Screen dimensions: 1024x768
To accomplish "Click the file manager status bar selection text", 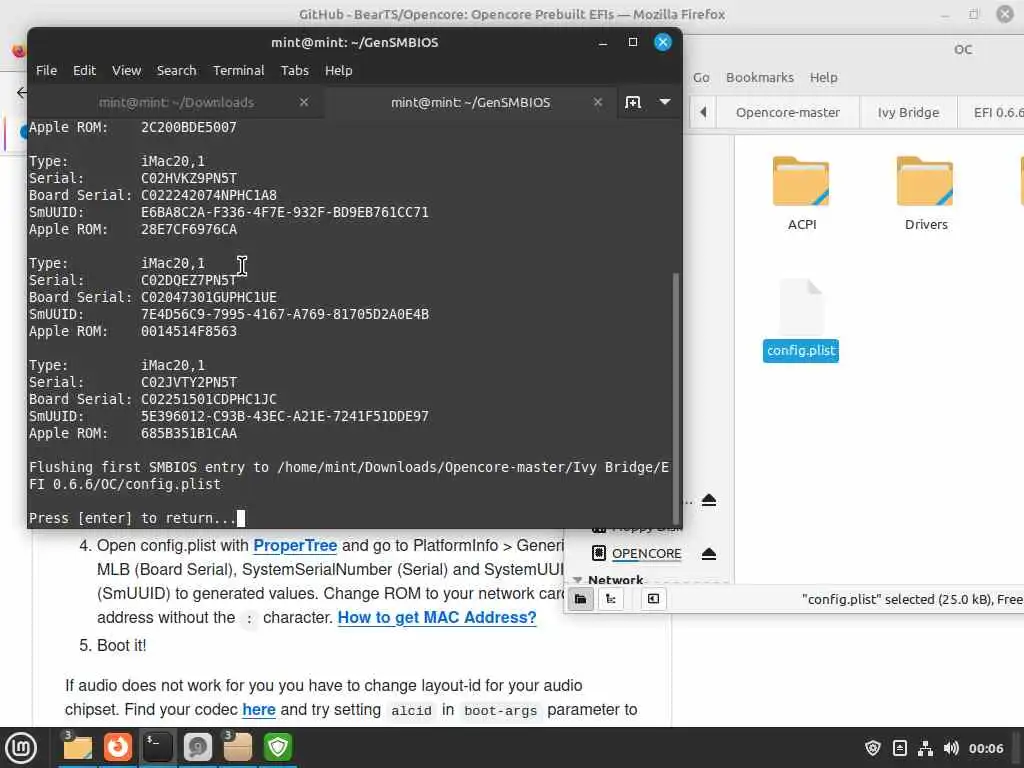I will click(x=912, y=599).
